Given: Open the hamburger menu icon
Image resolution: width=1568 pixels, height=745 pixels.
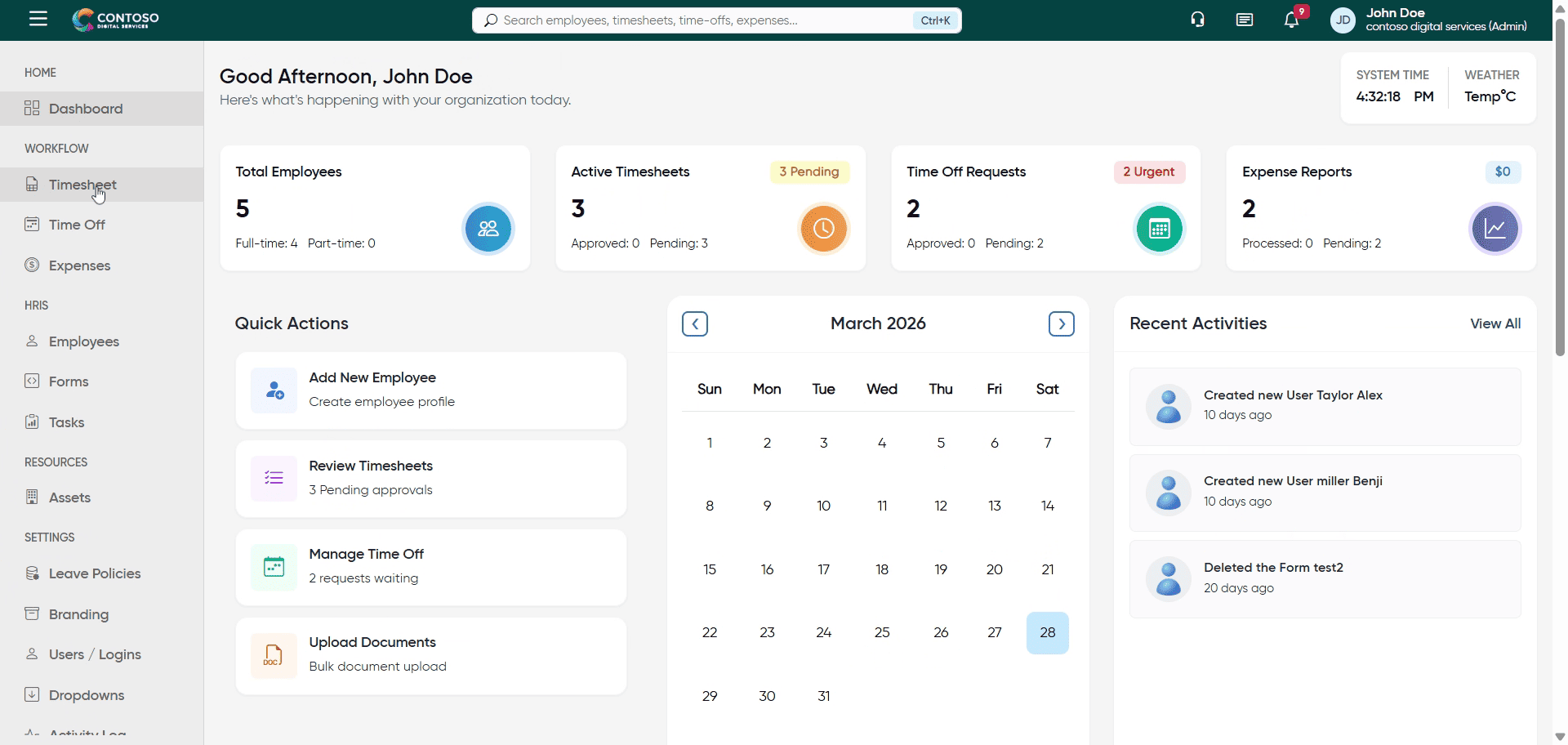Looking at the screenshot, I should coord(38,19).
